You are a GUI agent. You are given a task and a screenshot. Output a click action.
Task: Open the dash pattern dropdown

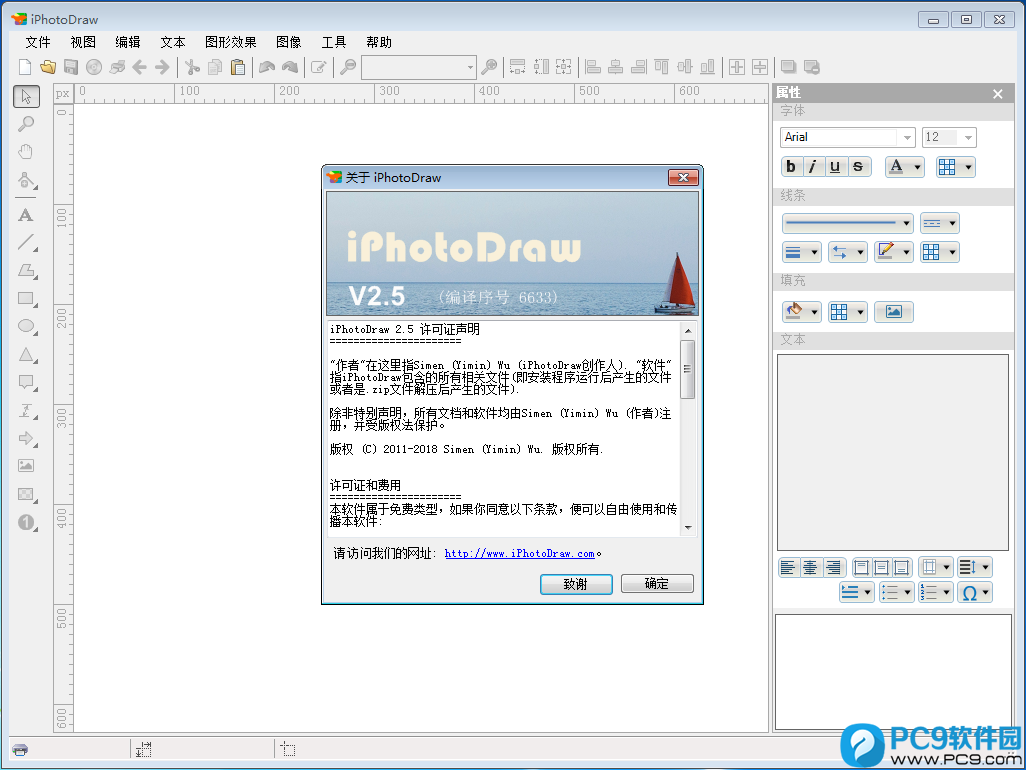pos(940,223)
